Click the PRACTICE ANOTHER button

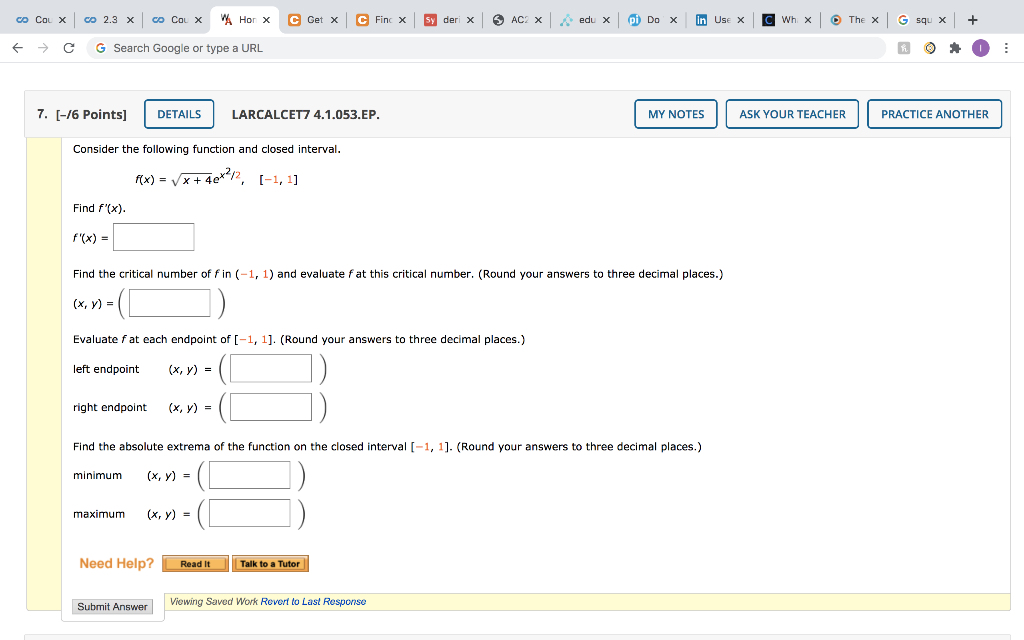point(934,114)
